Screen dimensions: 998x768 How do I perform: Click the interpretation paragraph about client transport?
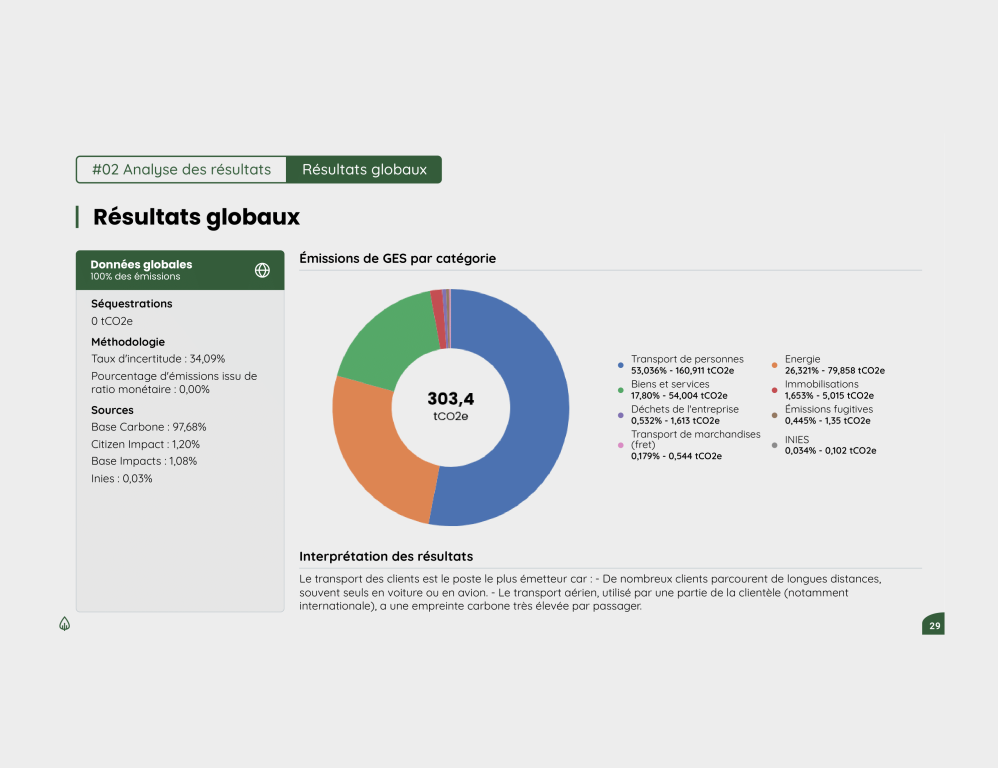click(x=590, y=592)
